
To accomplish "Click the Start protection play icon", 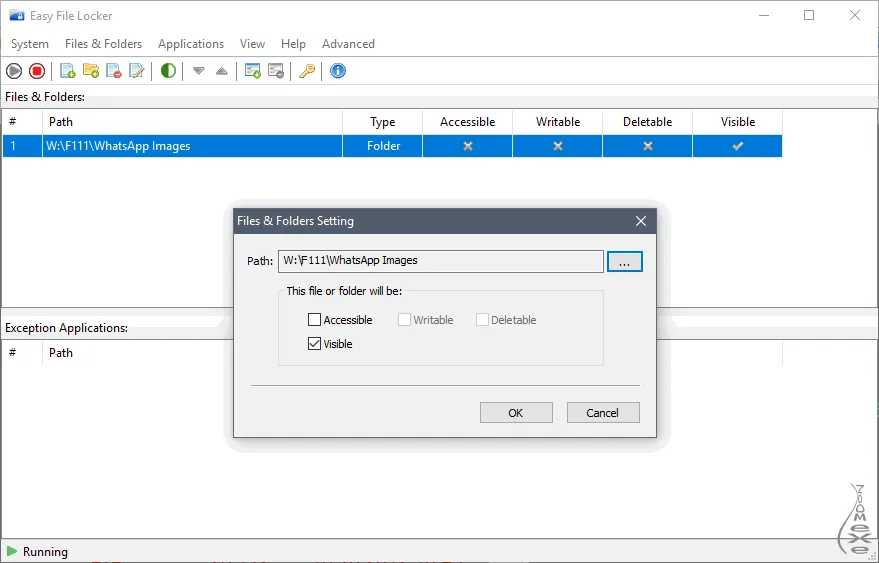I will coord(14,71).
